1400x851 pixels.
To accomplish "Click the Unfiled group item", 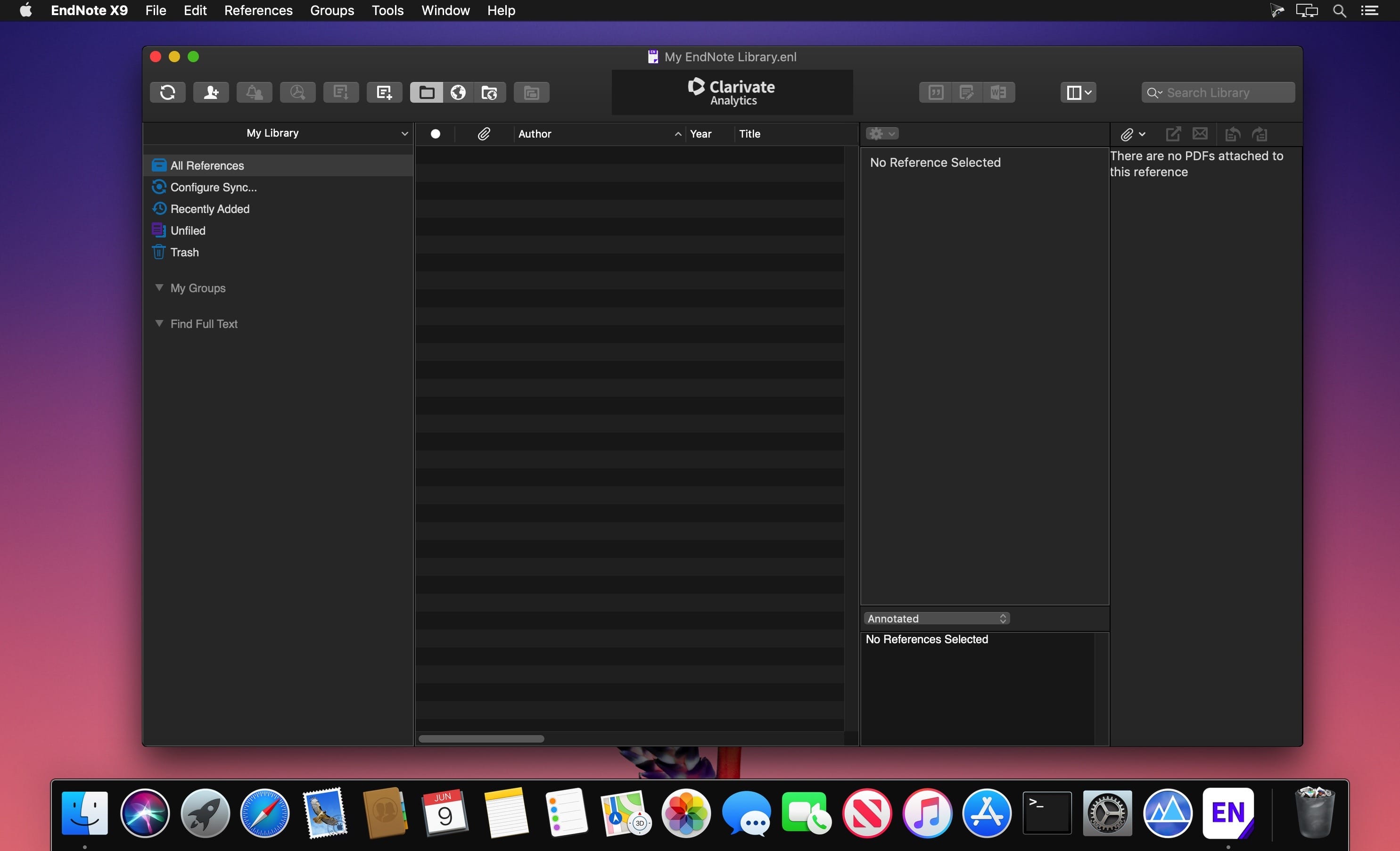I will tap(187, 230).
